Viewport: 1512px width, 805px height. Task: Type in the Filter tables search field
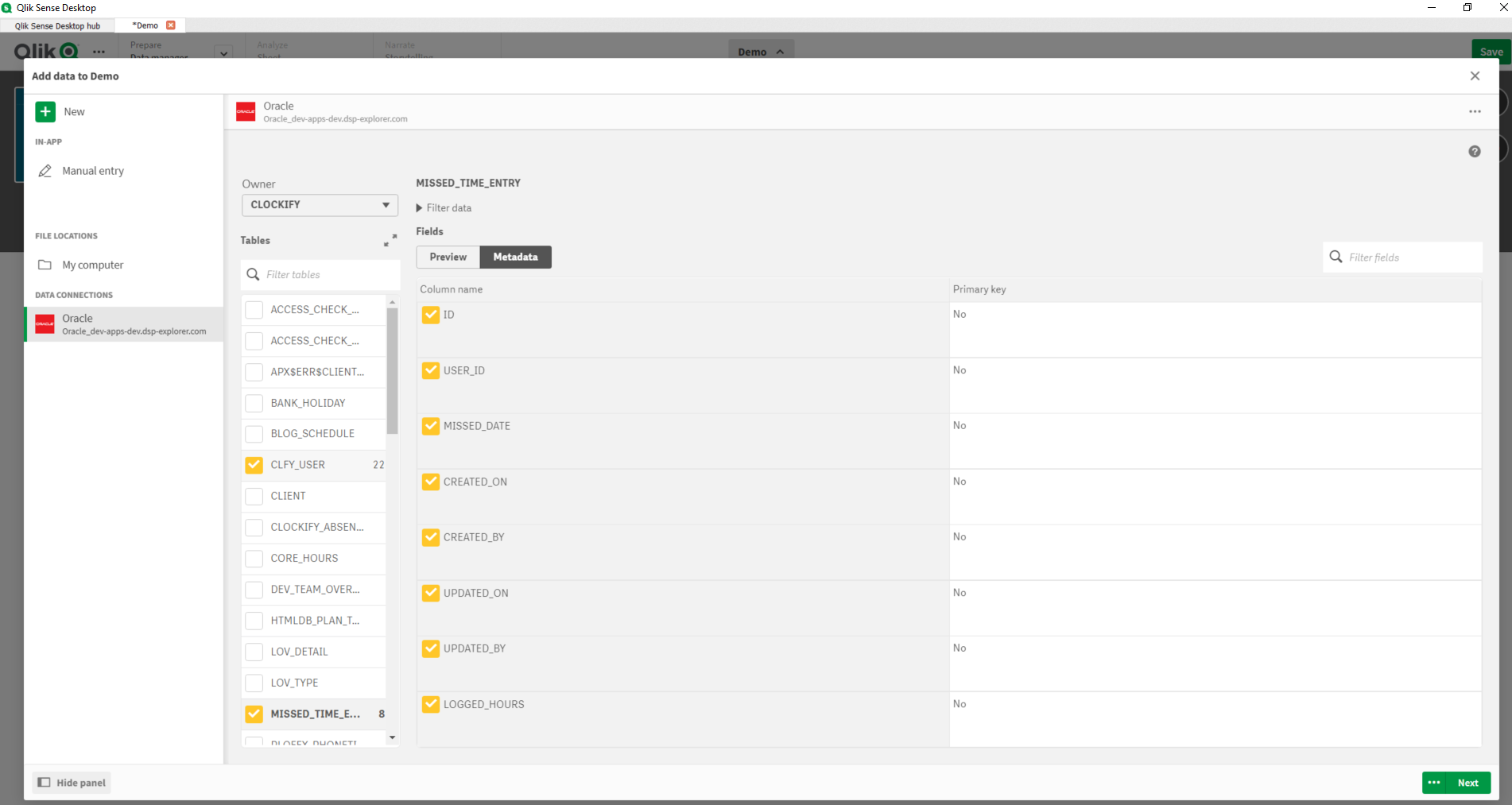318,274
